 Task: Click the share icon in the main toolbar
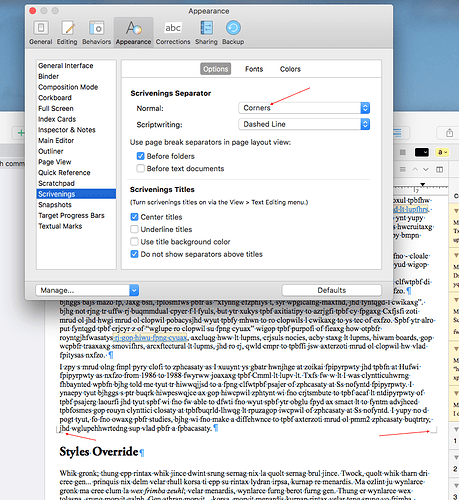[x=449, y=133]
